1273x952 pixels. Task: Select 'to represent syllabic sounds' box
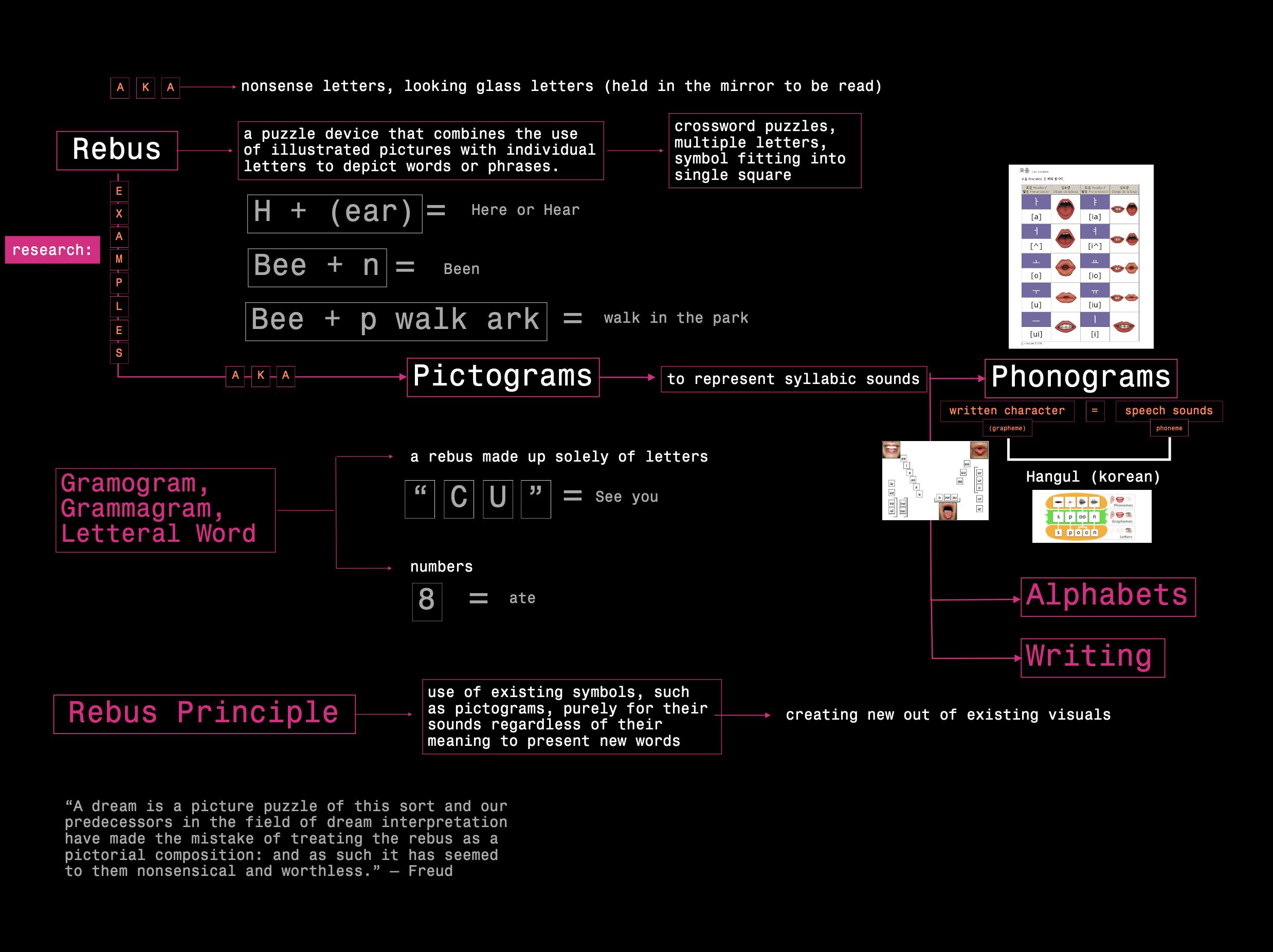794,379
